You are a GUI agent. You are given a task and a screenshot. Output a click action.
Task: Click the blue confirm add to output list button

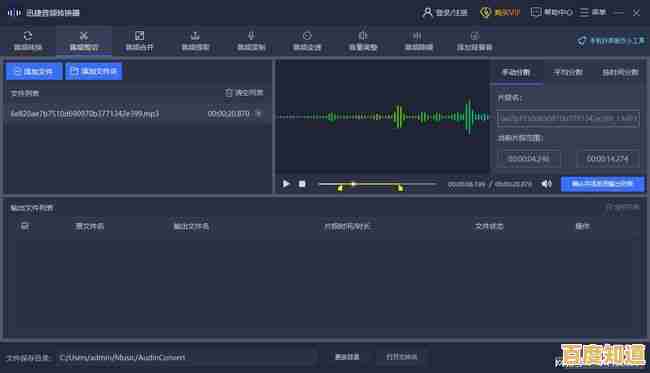click(x=603, y=184)
